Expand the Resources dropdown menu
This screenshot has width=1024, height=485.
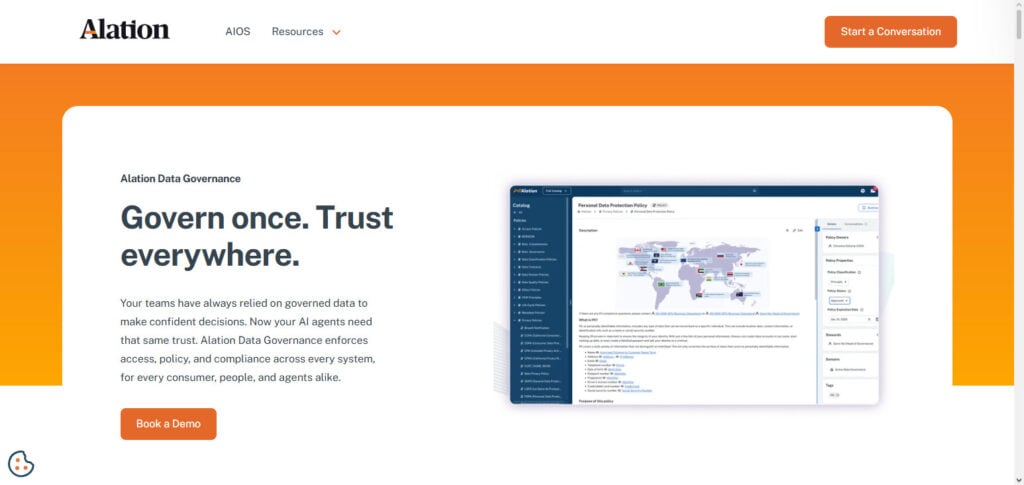tap(306, 31)
